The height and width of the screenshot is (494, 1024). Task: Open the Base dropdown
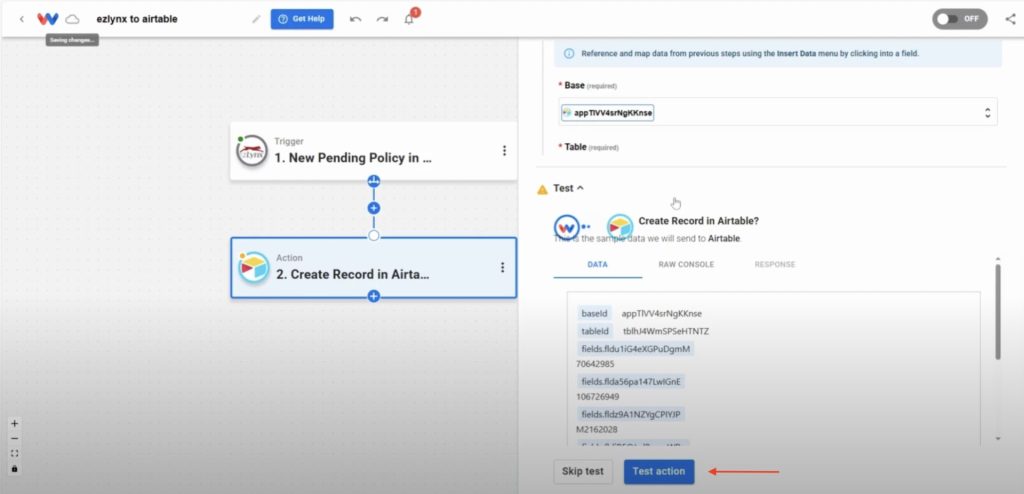[x=778, y=112]
